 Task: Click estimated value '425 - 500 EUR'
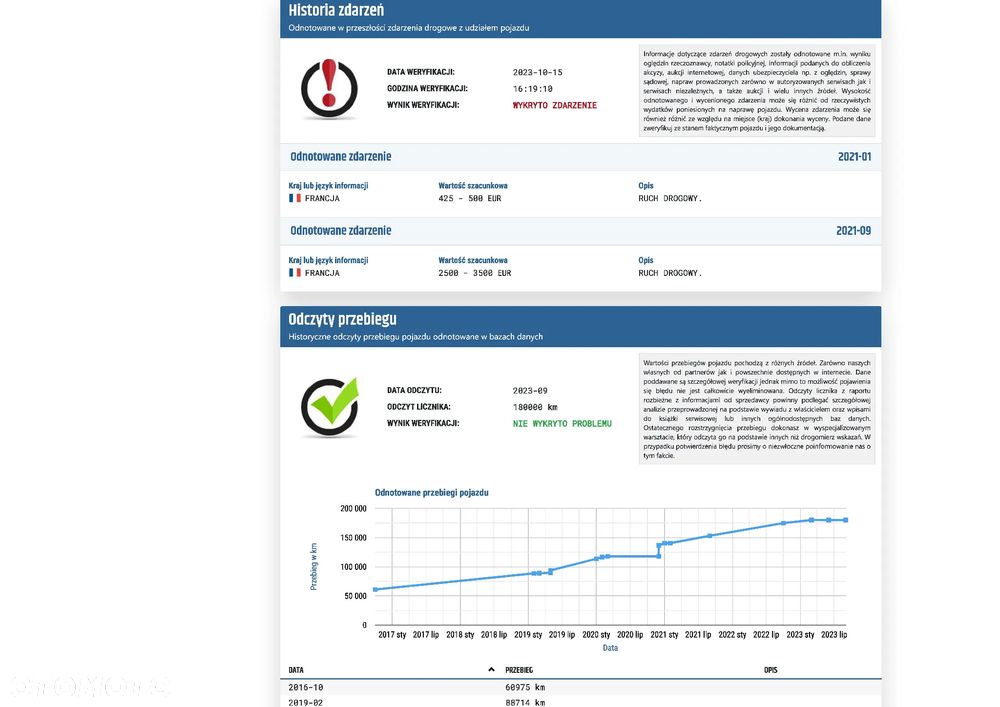click(469, 198)
